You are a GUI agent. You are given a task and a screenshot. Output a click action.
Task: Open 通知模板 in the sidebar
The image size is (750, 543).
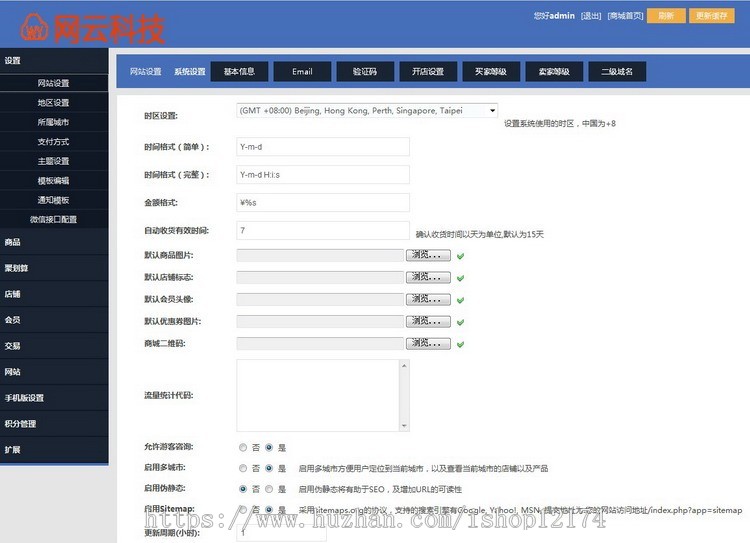point(54,200)
